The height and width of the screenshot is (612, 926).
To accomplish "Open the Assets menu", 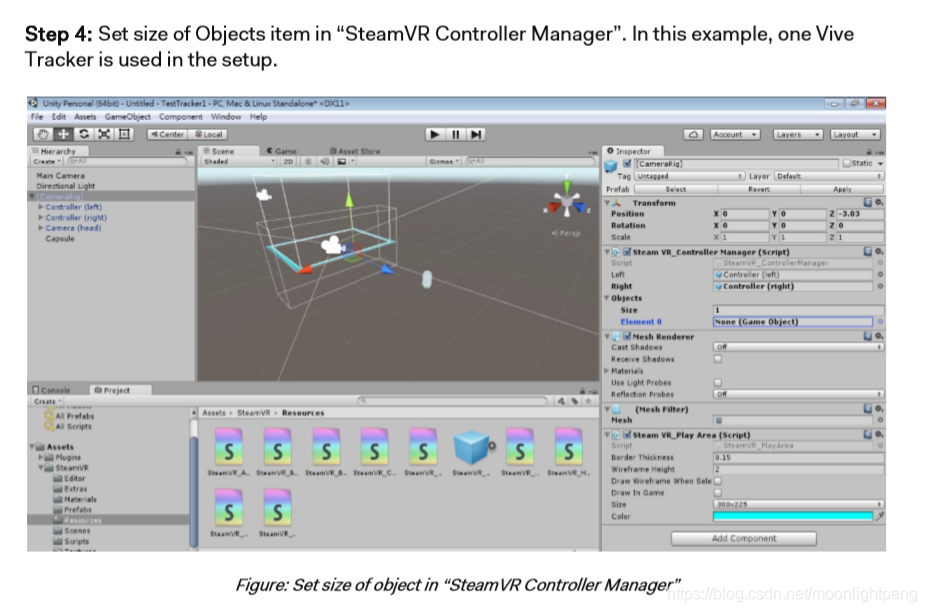I will point(85,117).
